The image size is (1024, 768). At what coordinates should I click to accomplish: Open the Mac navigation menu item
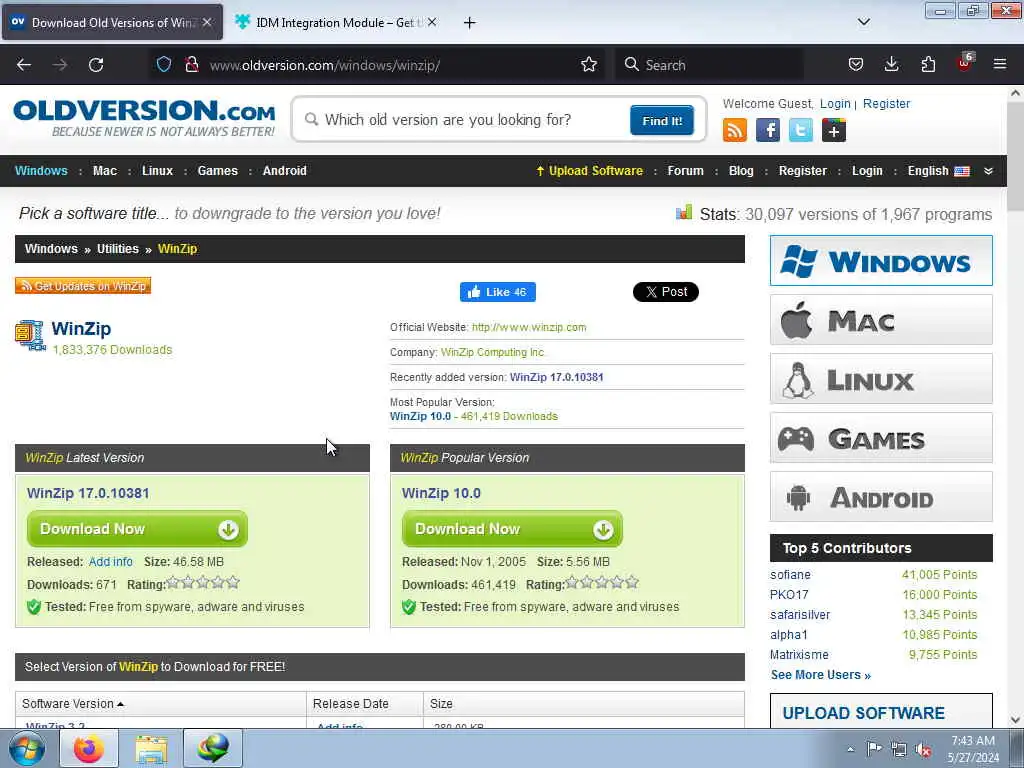[x=104, y=170]
